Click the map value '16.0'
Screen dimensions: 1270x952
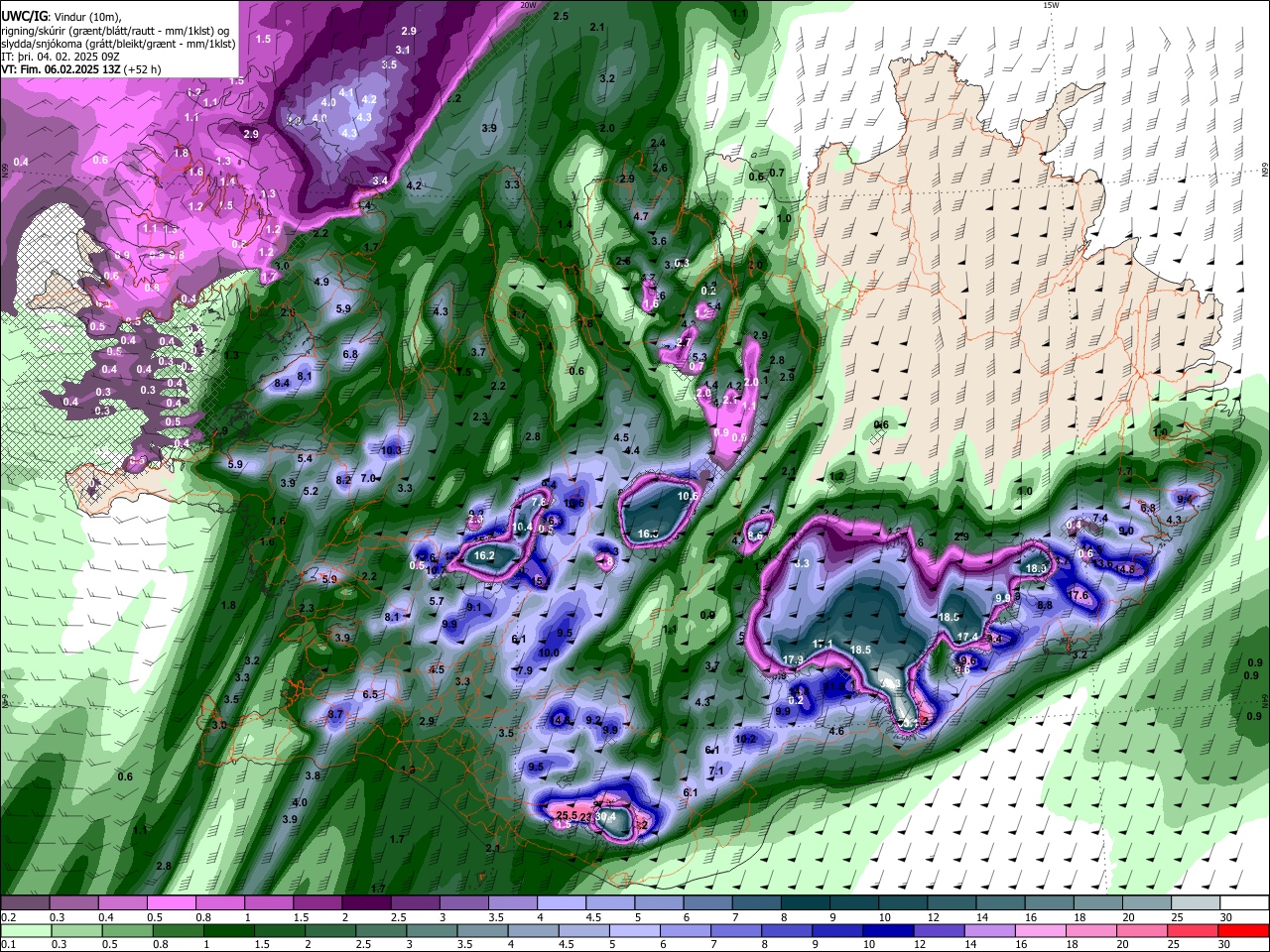648,534
